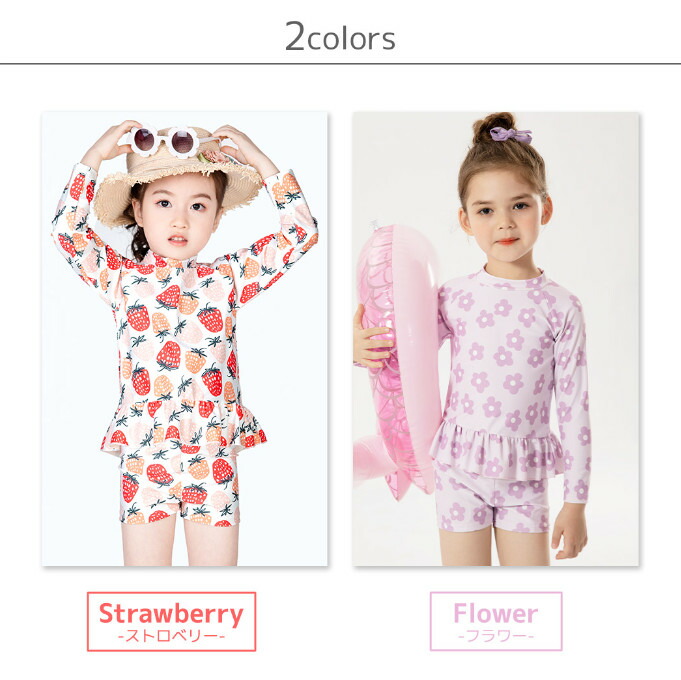Click the ストロベリー Japanese subtitle
681x680 pixels.
171,637
